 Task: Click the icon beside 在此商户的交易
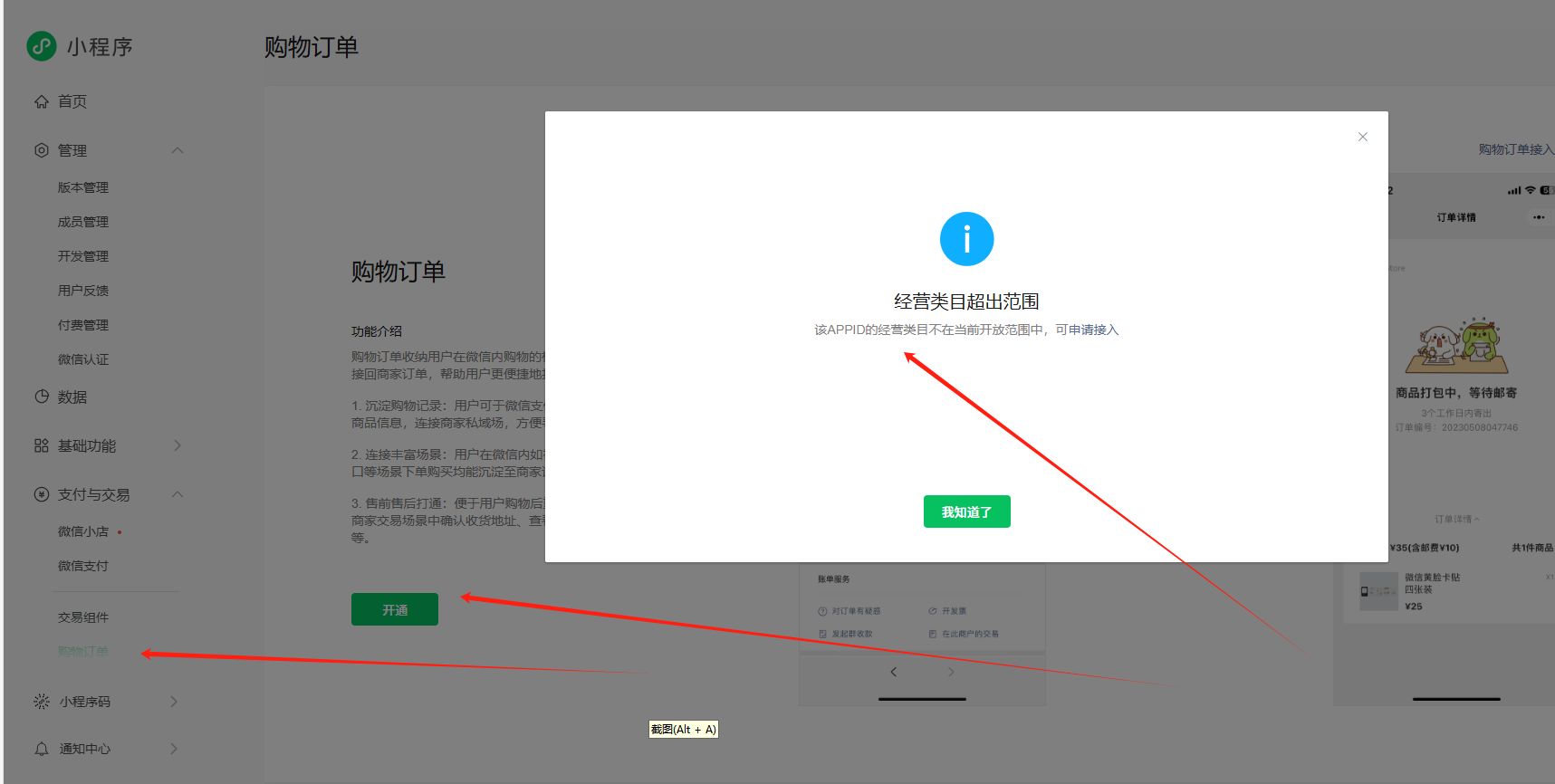933,634
